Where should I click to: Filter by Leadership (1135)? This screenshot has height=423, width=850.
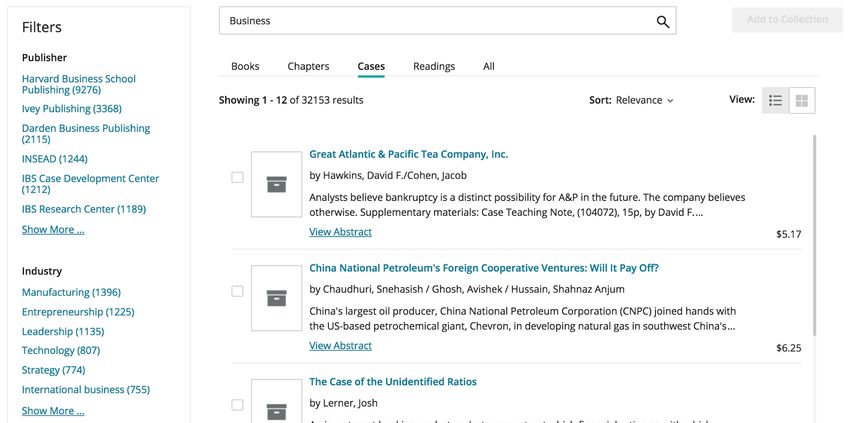pos(63,331)
